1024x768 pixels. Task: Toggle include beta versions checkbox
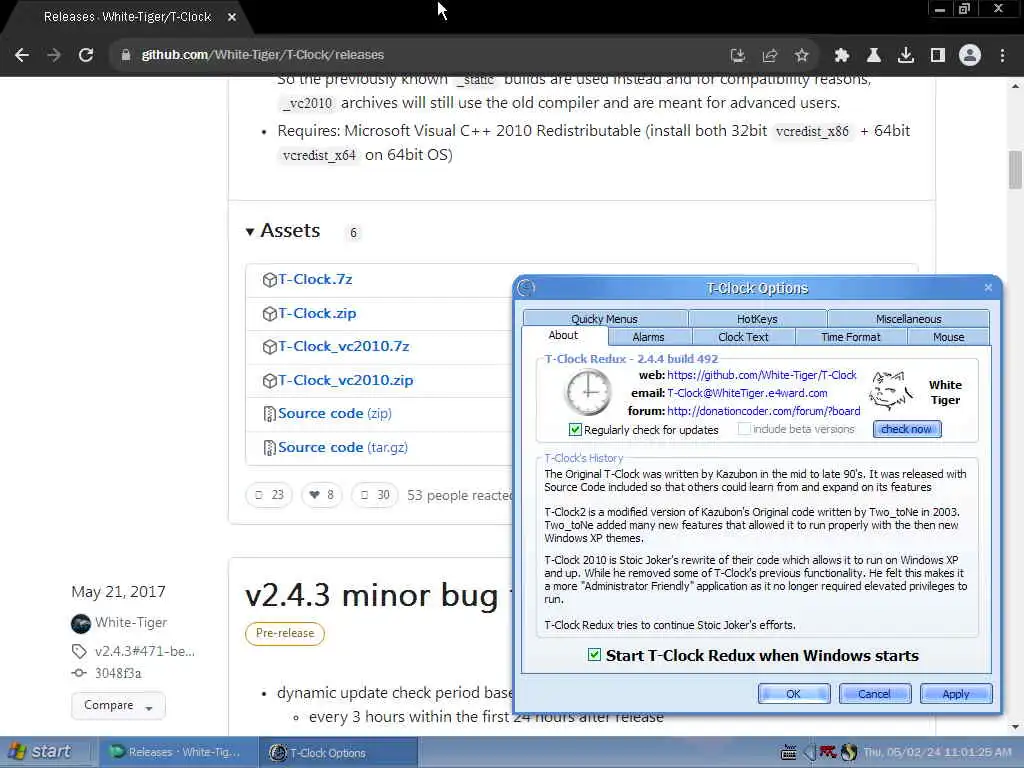pyautogui.click(x=744, y=429)
